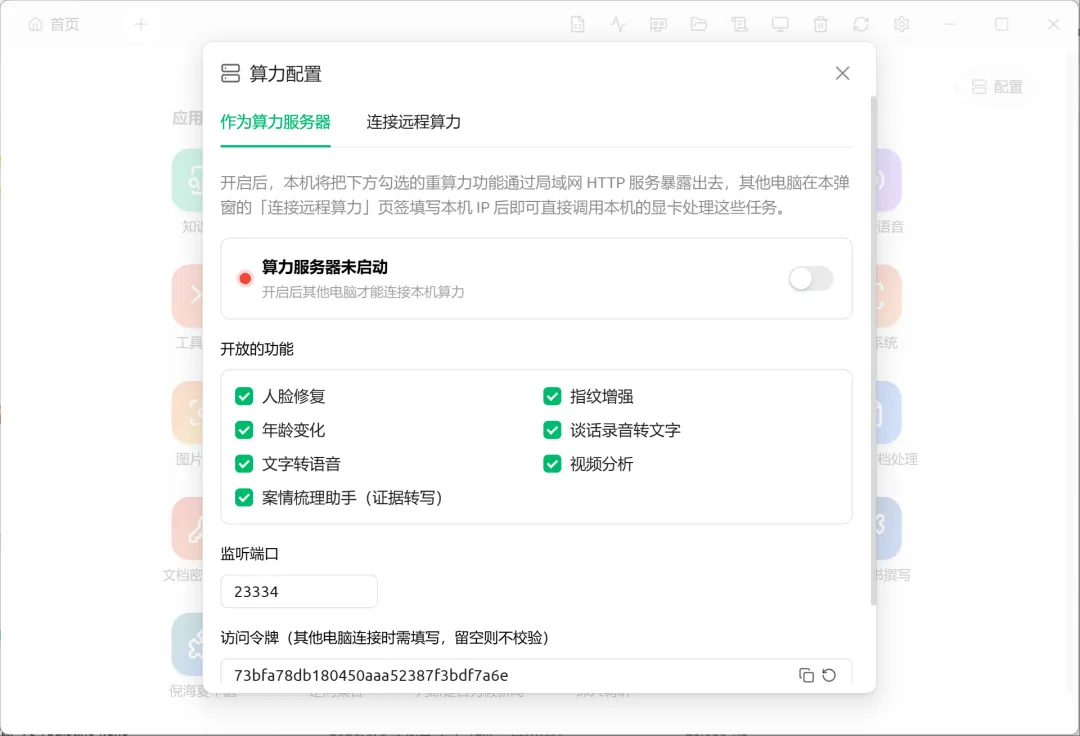Click the 算力配置 dialog title
Screen dimensions: 1080x736
285,74
